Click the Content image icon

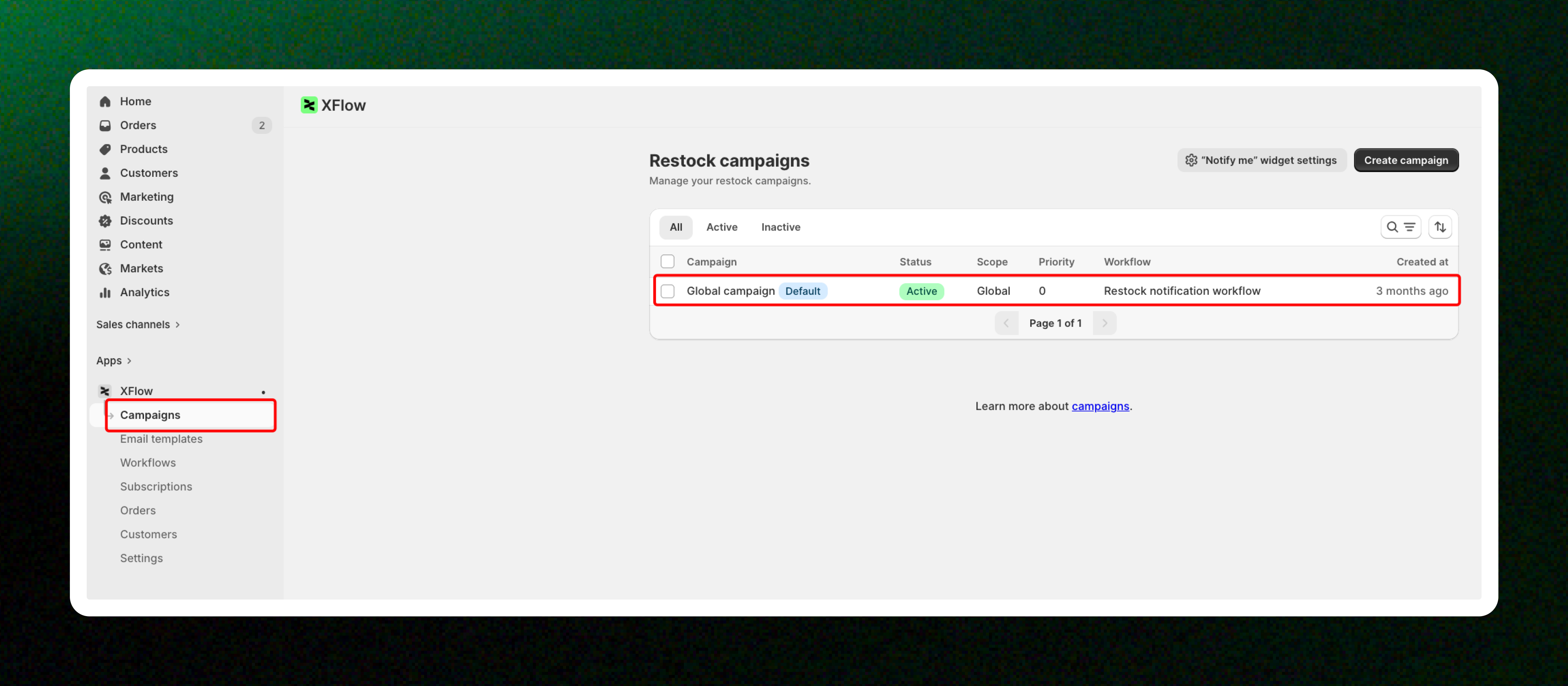pyautogui.click(x=105, y=245)
